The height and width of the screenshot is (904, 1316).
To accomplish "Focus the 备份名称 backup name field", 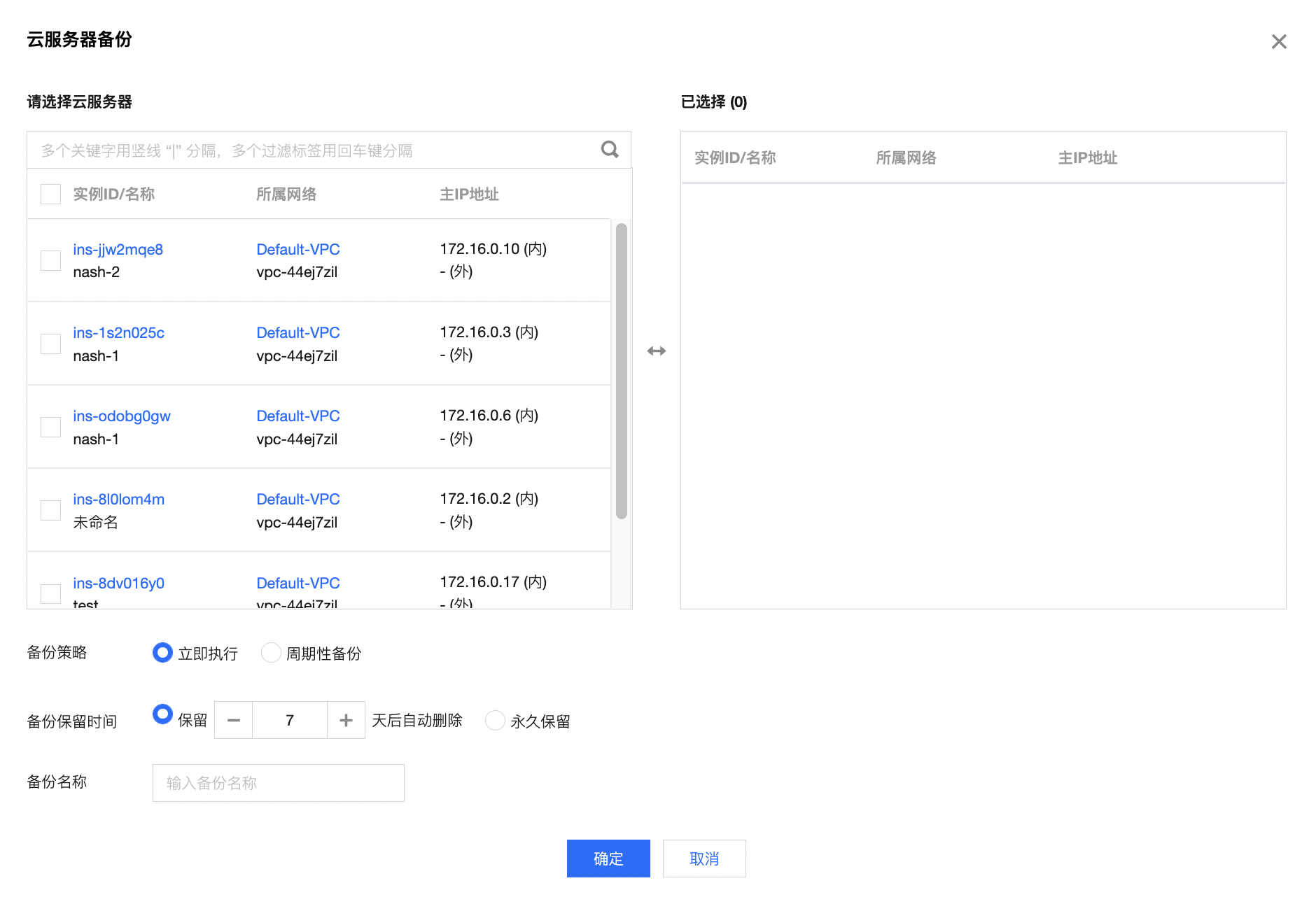I will click(x=278, y=783).
